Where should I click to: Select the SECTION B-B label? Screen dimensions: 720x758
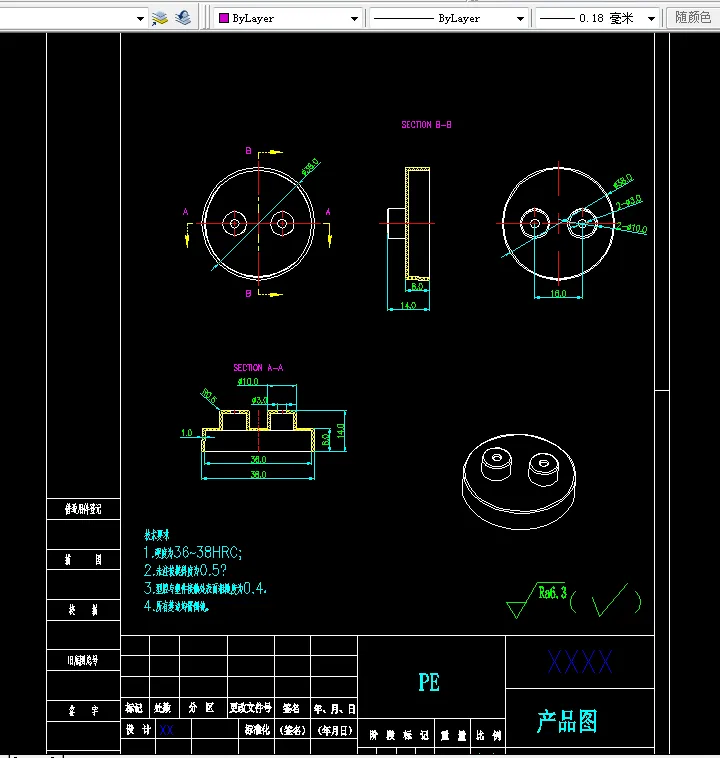[x=426, y=125]
